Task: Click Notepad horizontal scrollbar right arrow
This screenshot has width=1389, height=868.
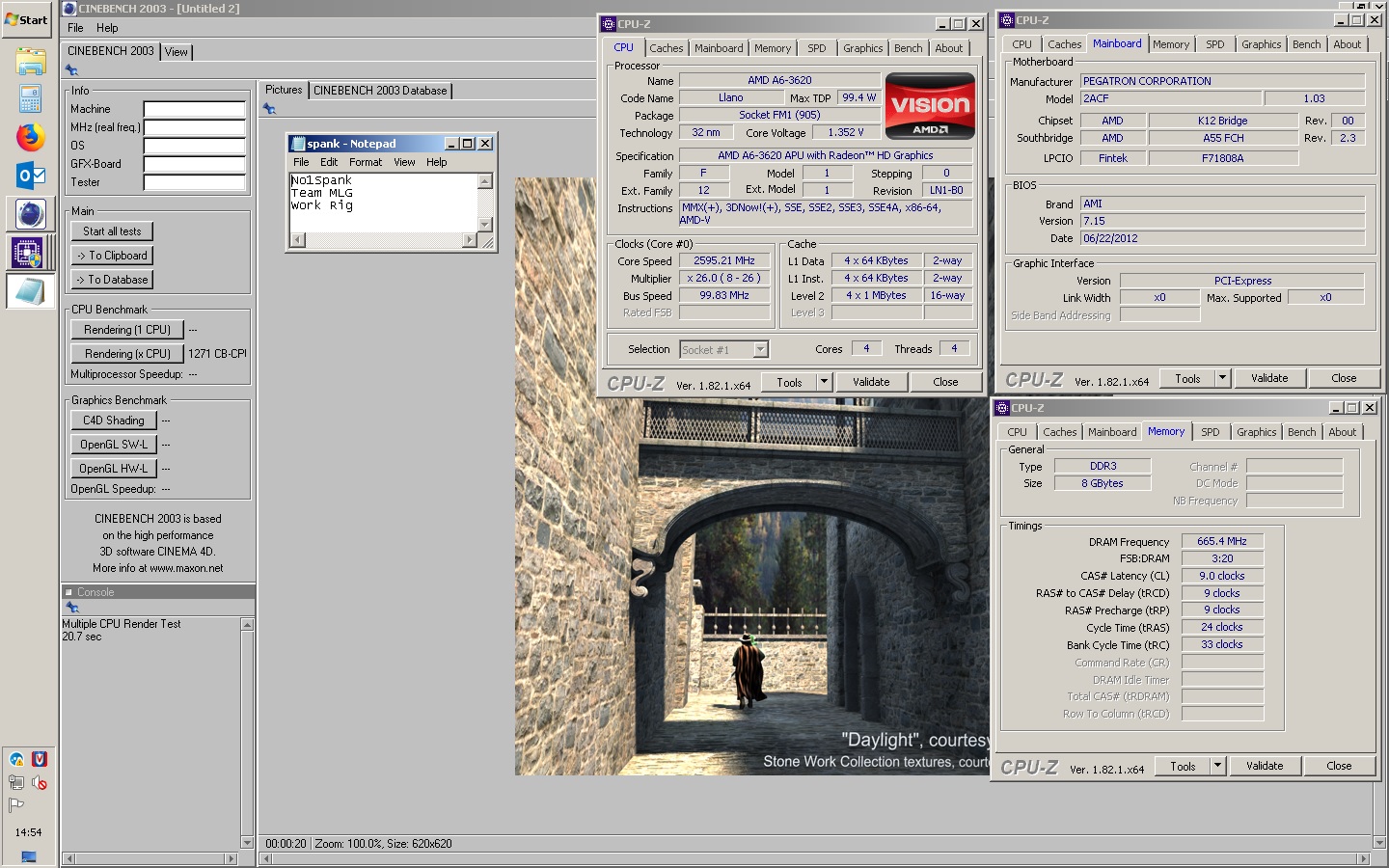Action: coord(470,240)
